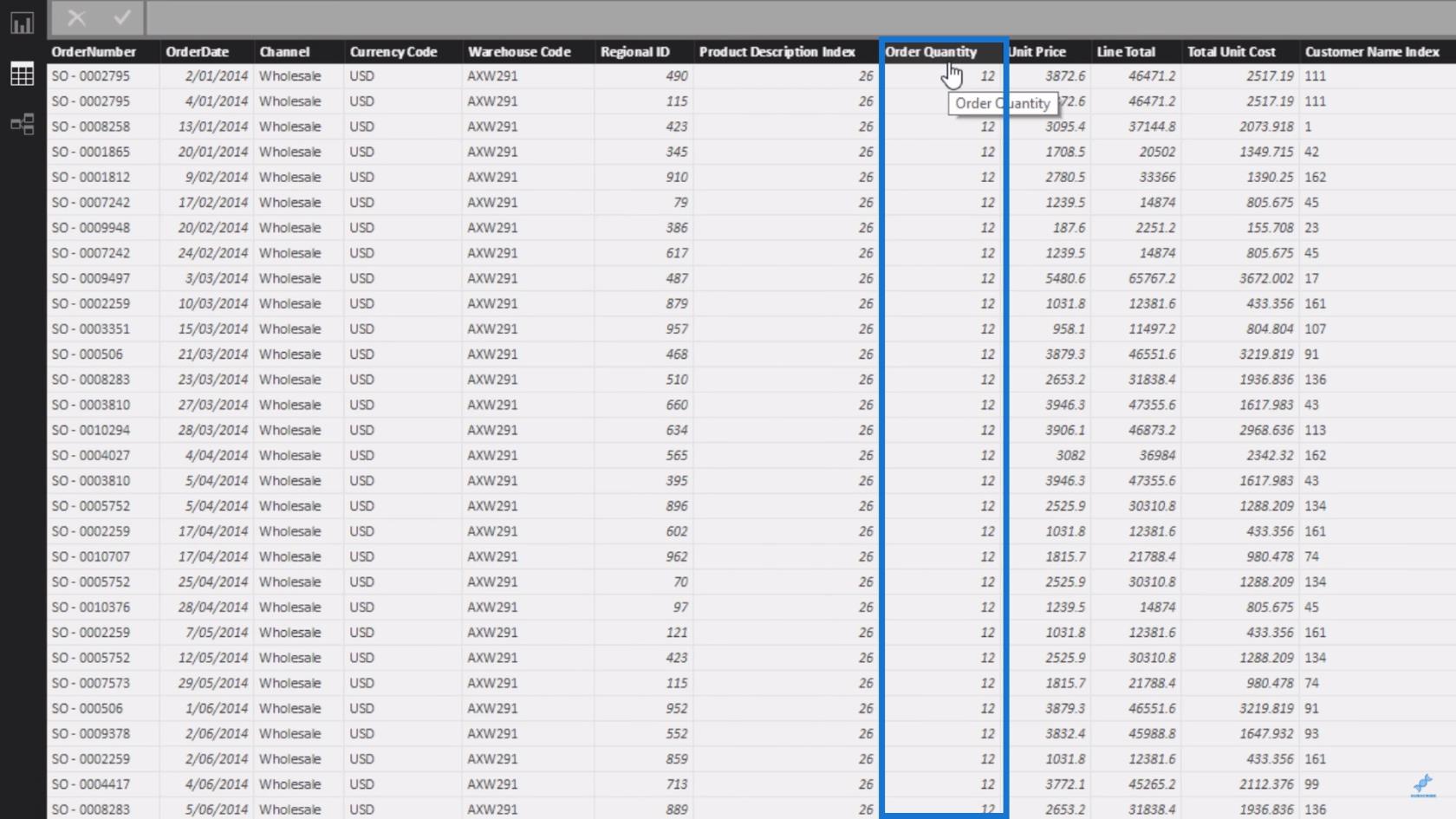1456x819 pixels.
Task: Click order number SO - 0010376
Action: click(91, 608)
